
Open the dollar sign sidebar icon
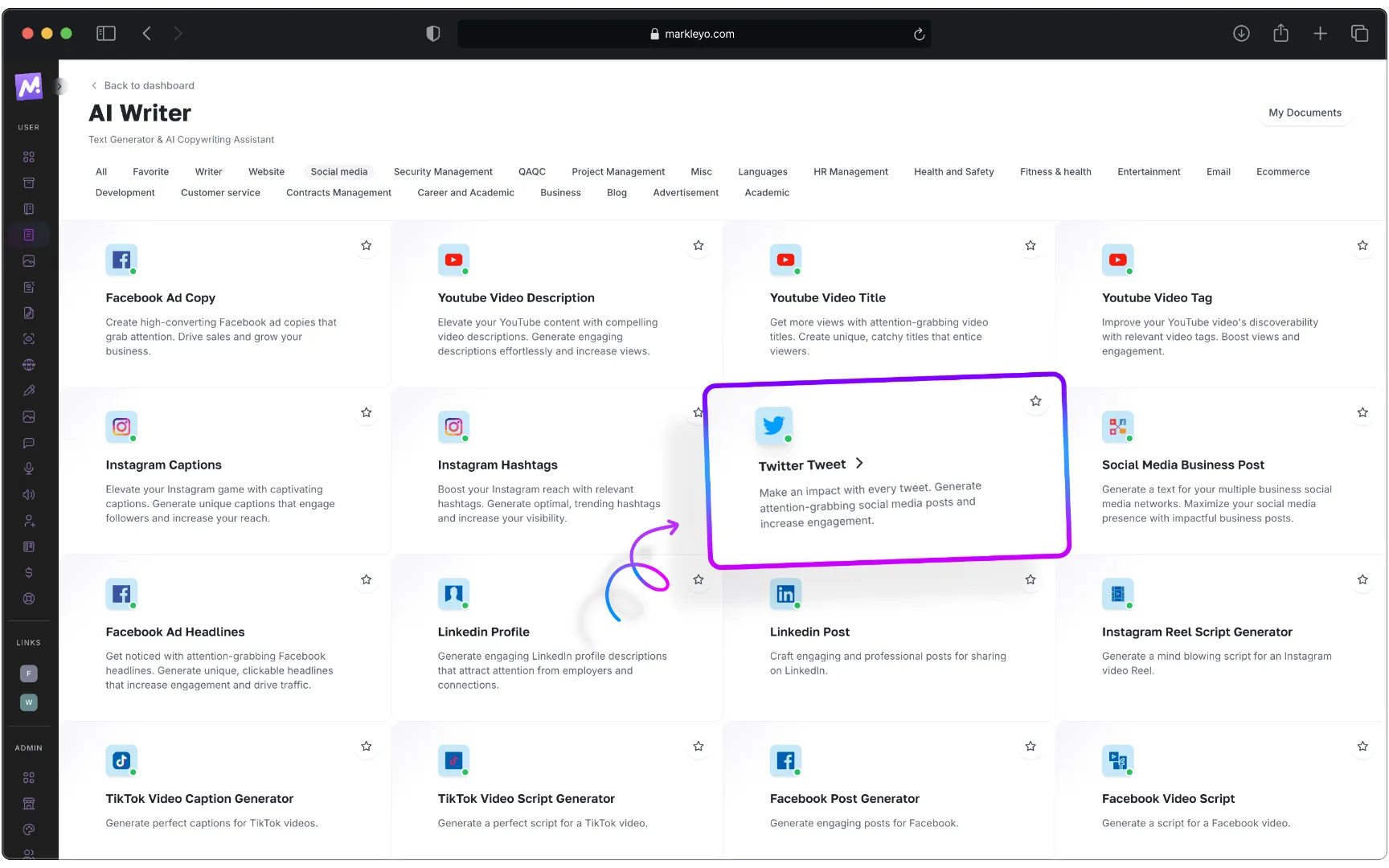[29, 573]
